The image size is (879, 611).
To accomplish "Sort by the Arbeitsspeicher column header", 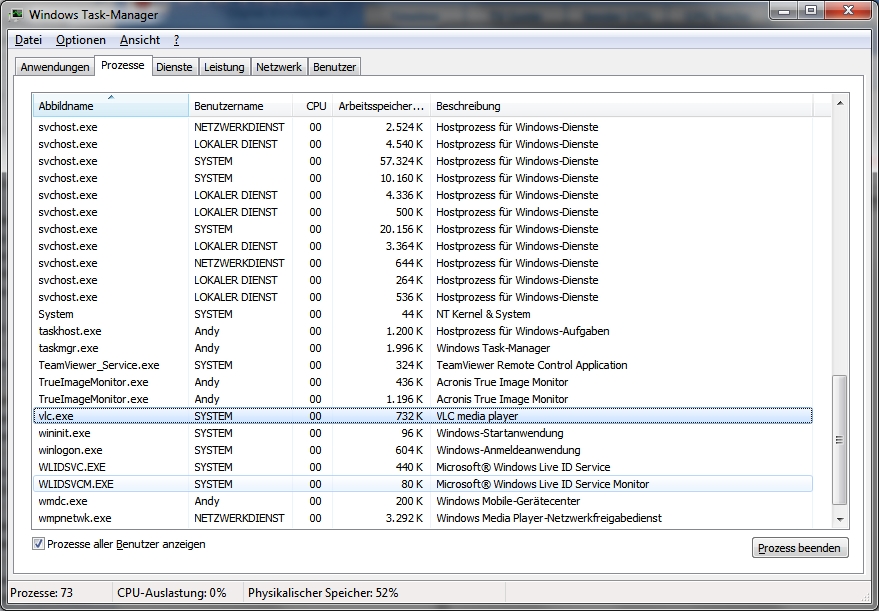I will pyautogui.click(x=380, y=106).
